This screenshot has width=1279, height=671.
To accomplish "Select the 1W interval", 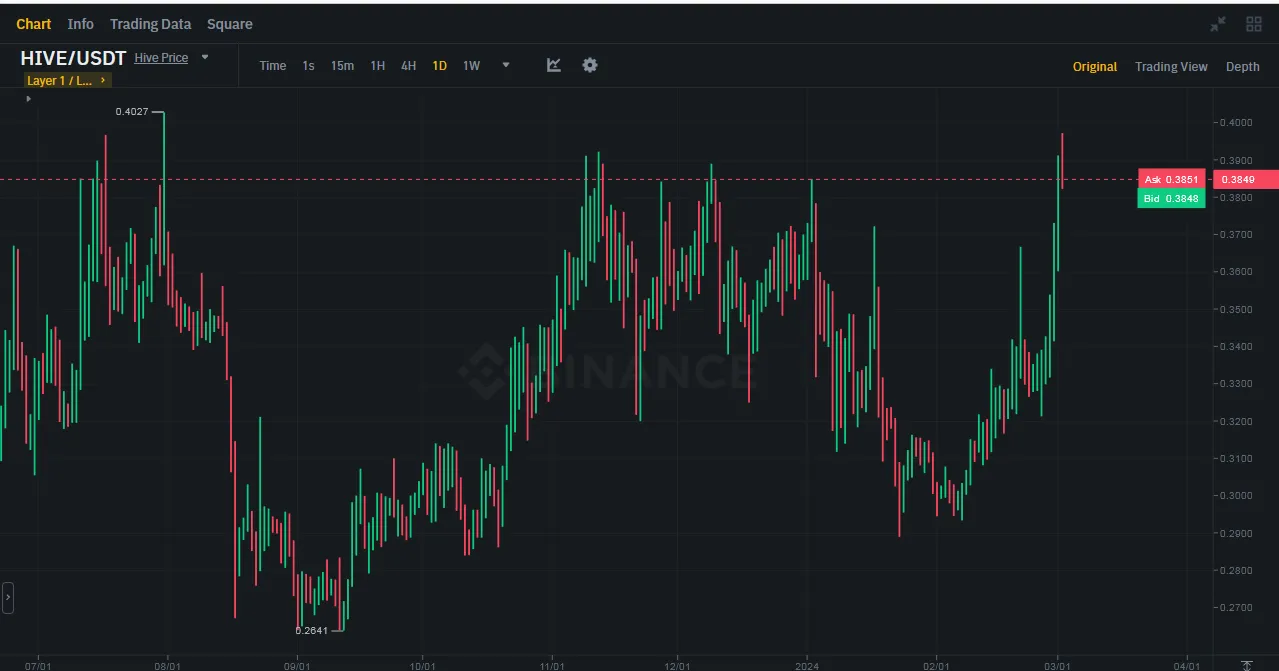I will 471,66.
